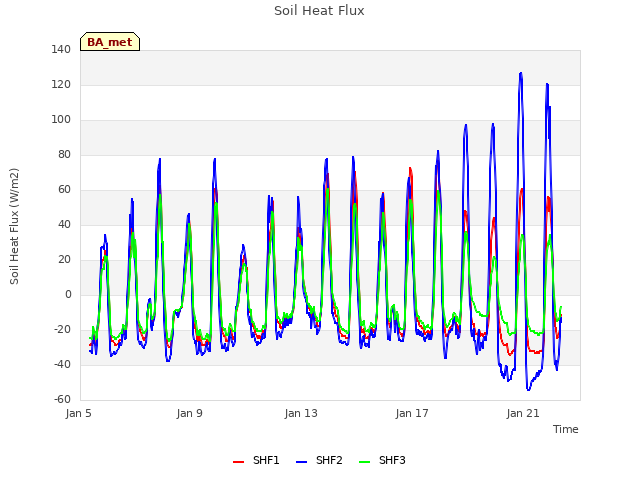Click the blue SHF2 legend color marker

(301, 462)
